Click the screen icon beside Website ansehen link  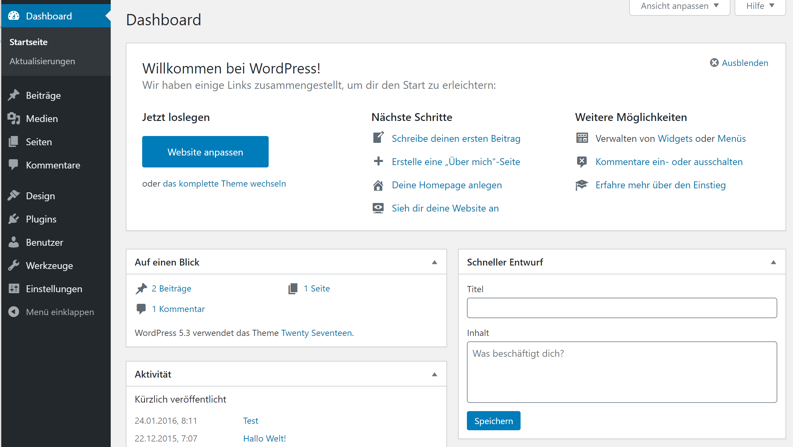(x=378, y=208)
